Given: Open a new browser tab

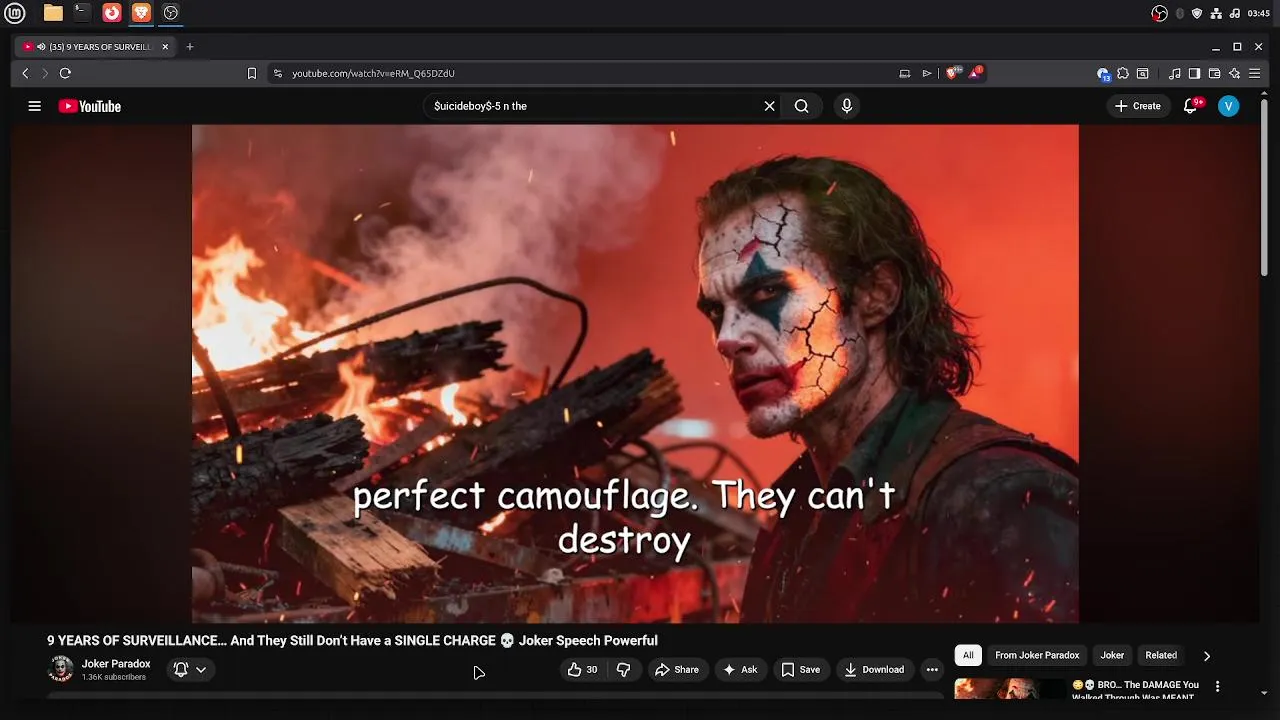Looking at the screenshot, I should (x=189, y=46).
